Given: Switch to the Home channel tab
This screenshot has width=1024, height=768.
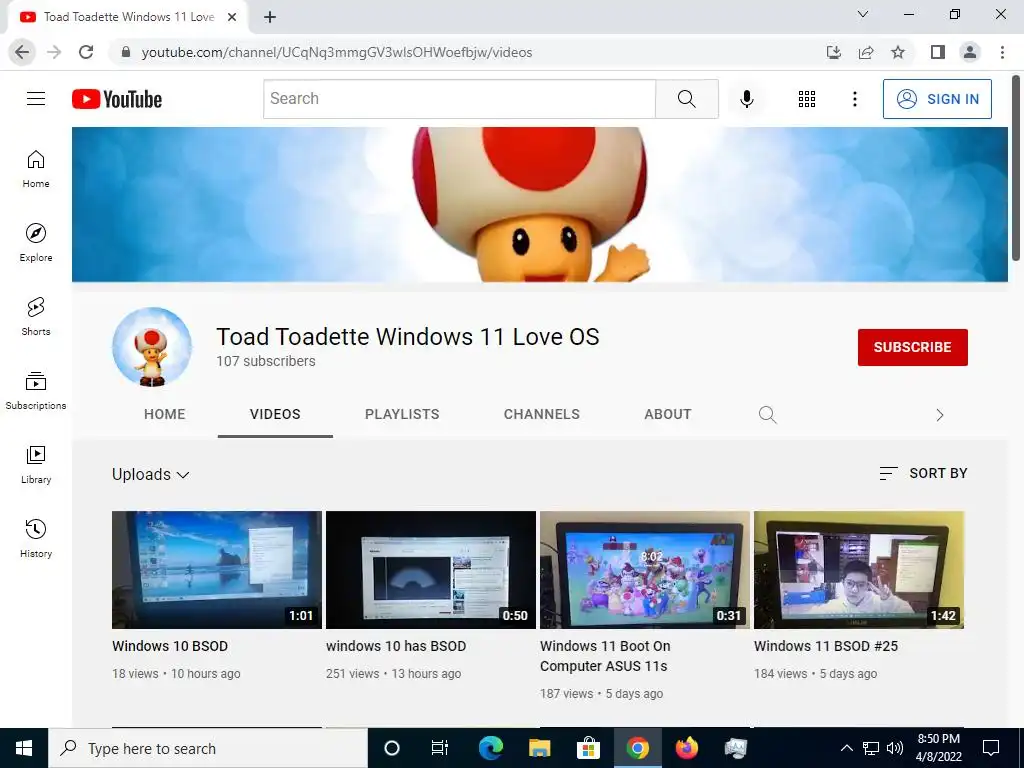Looking at the screenshot, I should (165, 414).
